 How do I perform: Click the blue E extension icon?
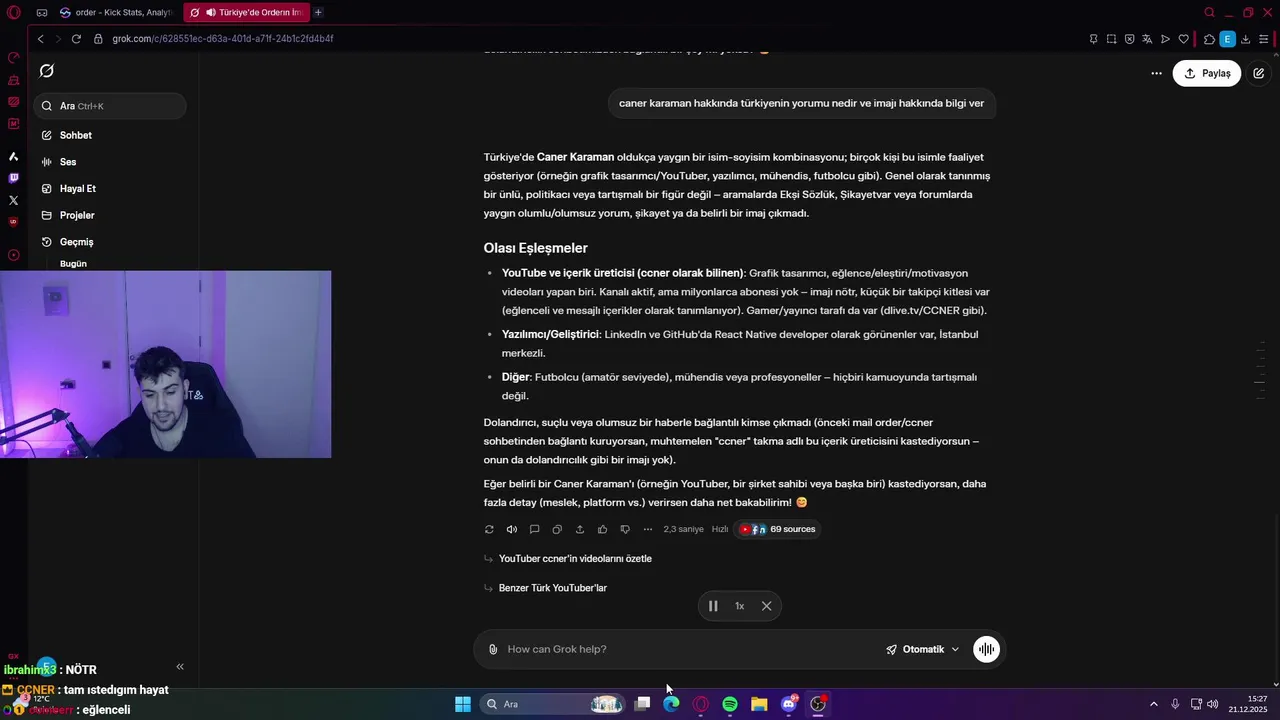[x=1227, y=39]
